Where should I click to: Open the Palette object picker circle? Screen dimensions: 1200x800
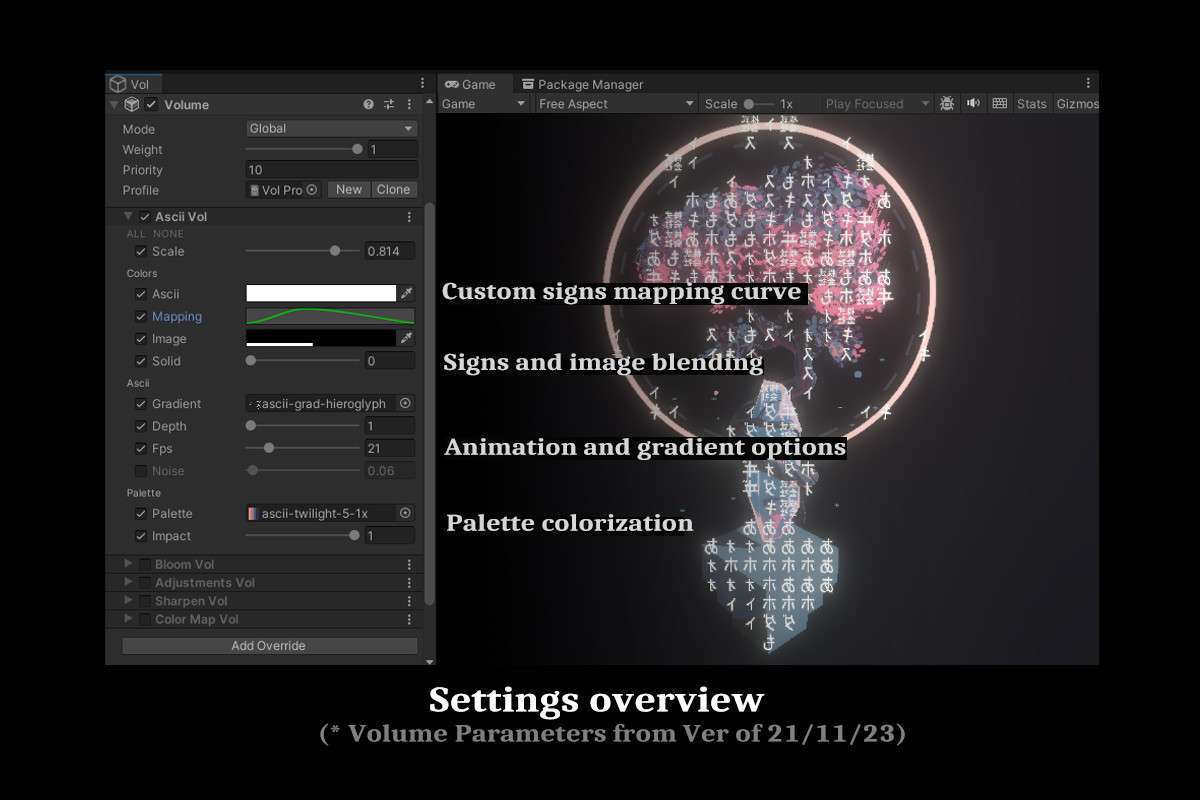point(405,513)
